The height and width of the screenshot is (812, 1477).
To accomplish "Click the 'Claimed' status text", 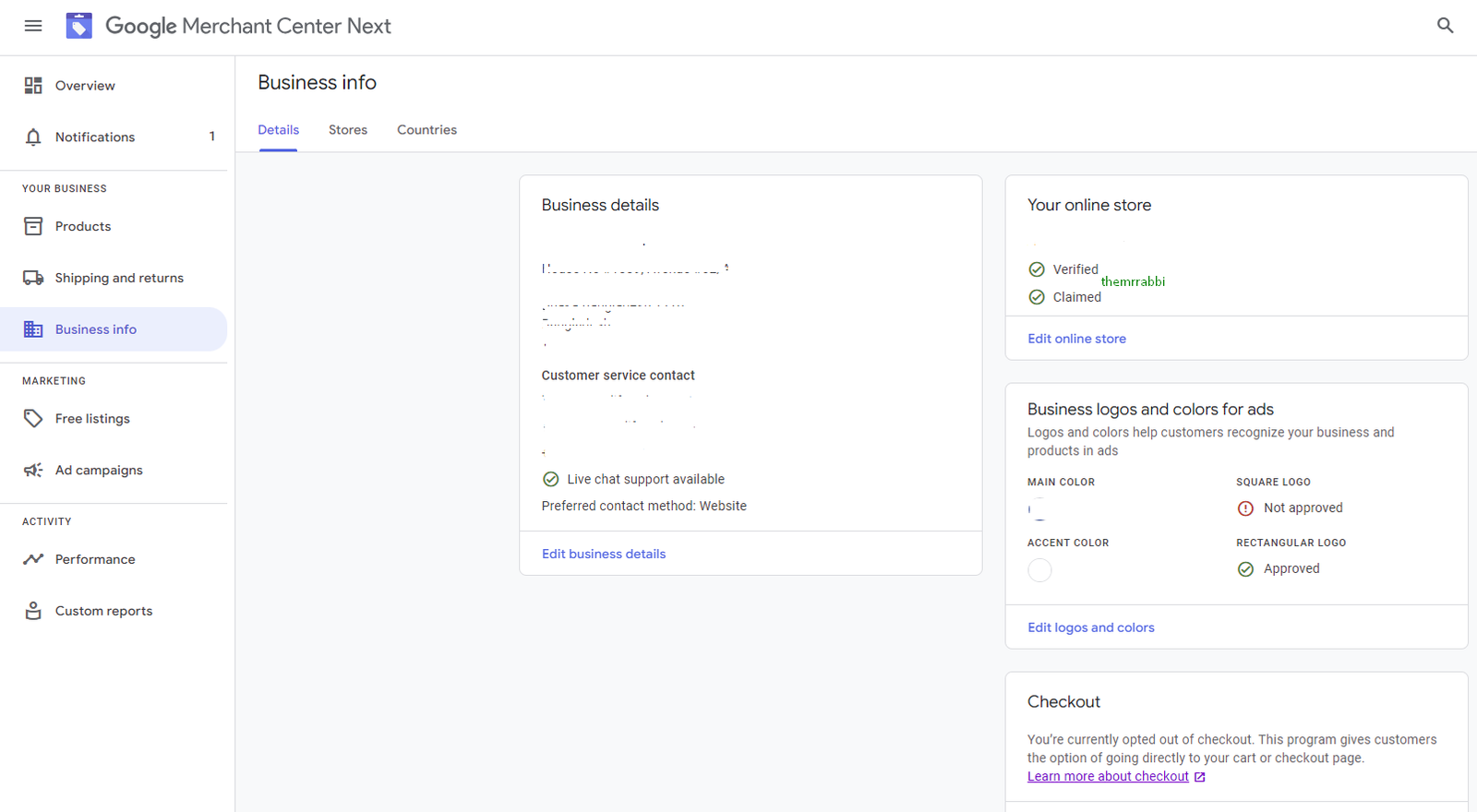I will 1076,297.
